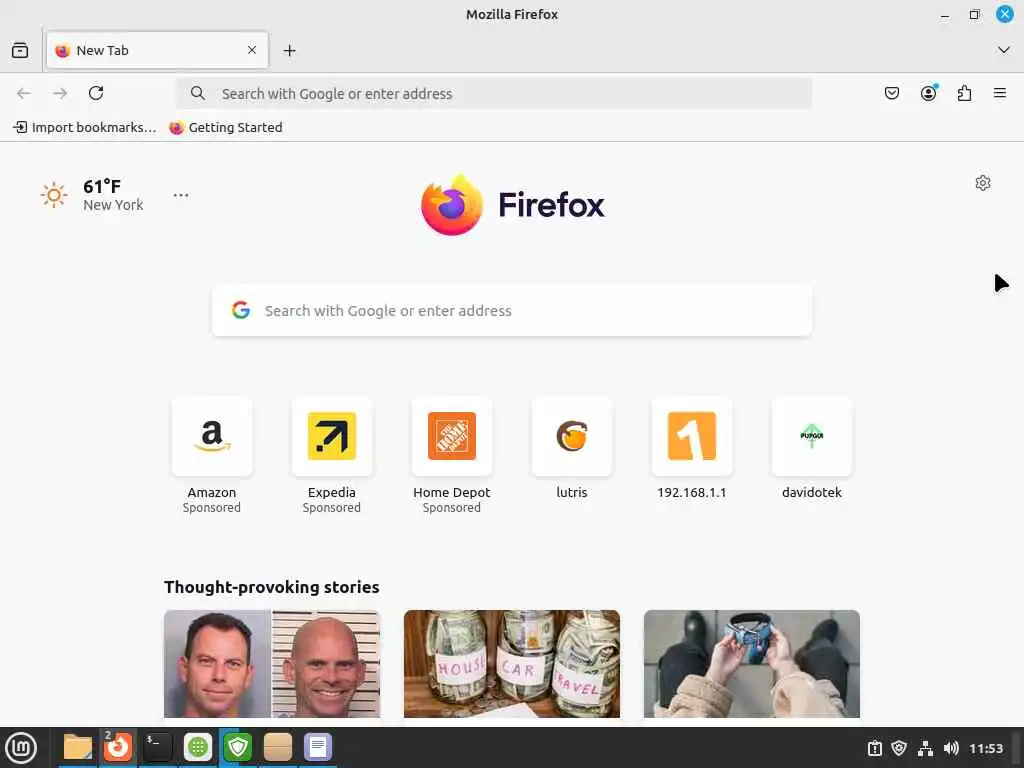Open a new tab with the plus button
Image resolution: width=1024 pixels, height=768 pixels.
(289, 50)
